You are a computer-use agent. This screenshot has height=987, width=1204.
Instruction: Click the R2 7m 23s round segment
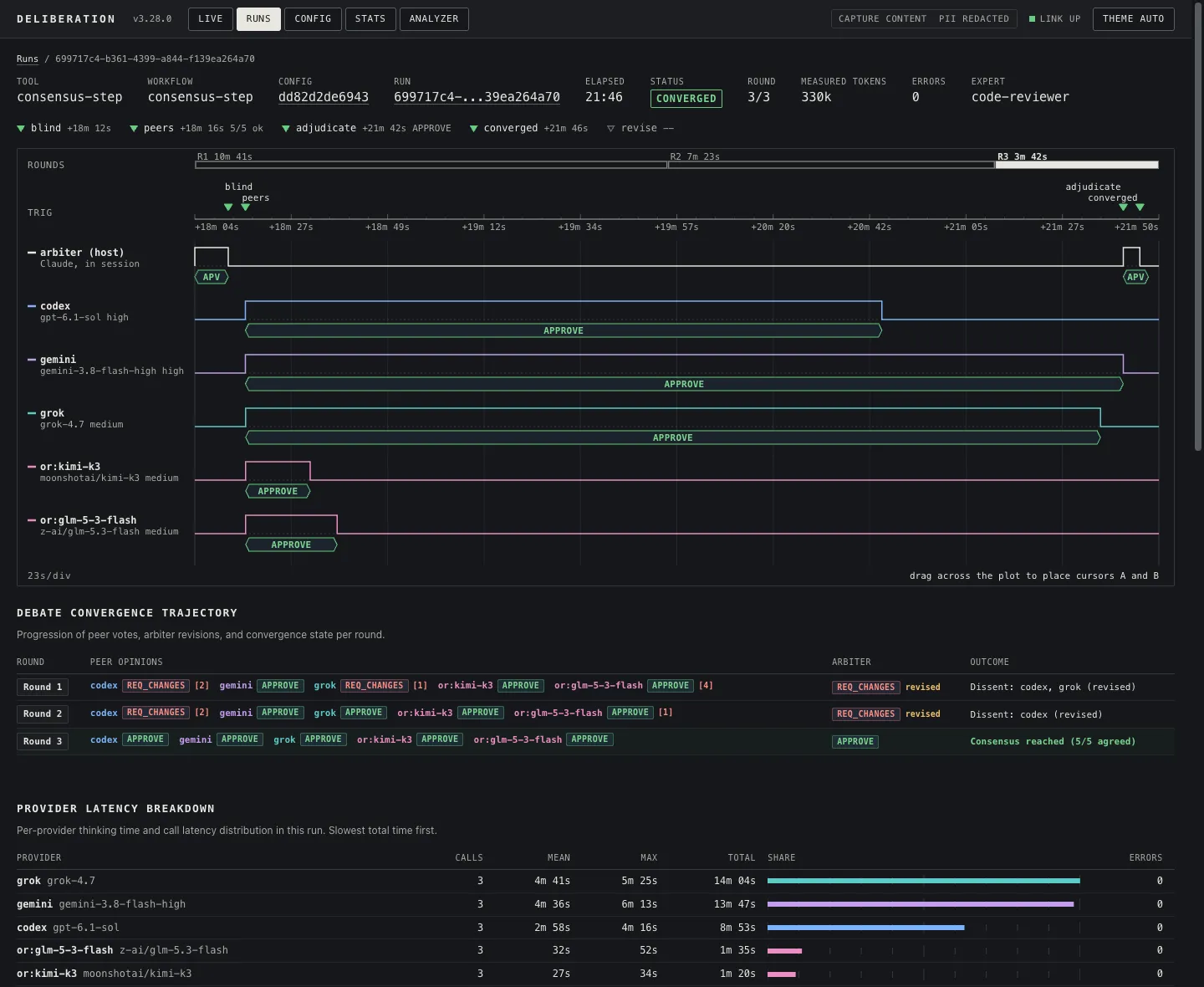831,165
